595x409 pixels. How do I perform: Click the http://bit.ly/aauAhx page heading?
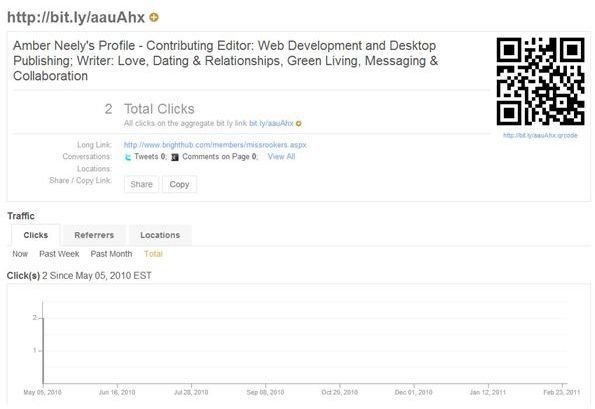[x=76, y=17]
